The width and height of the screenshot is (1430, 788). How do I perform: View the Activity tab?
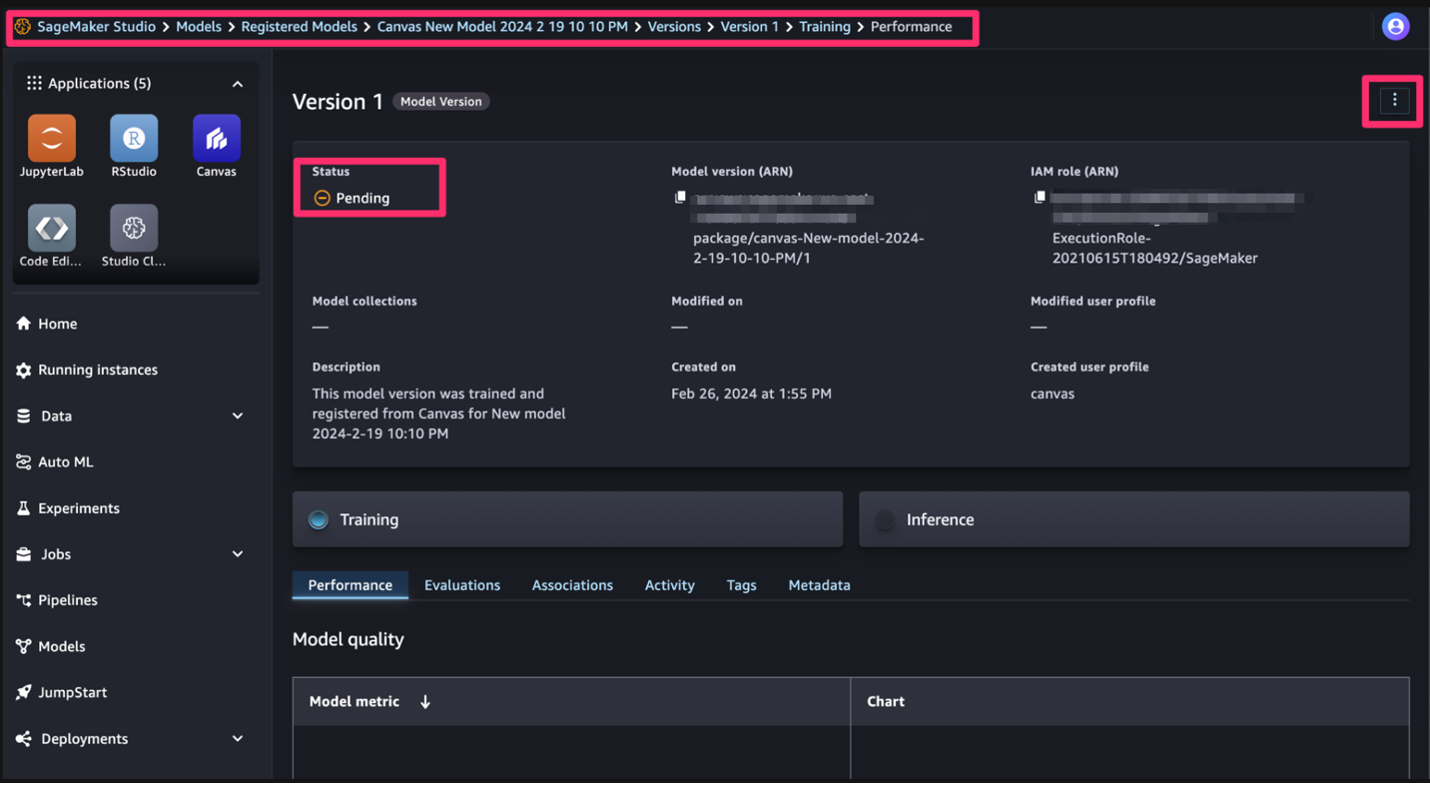(669, 585)
